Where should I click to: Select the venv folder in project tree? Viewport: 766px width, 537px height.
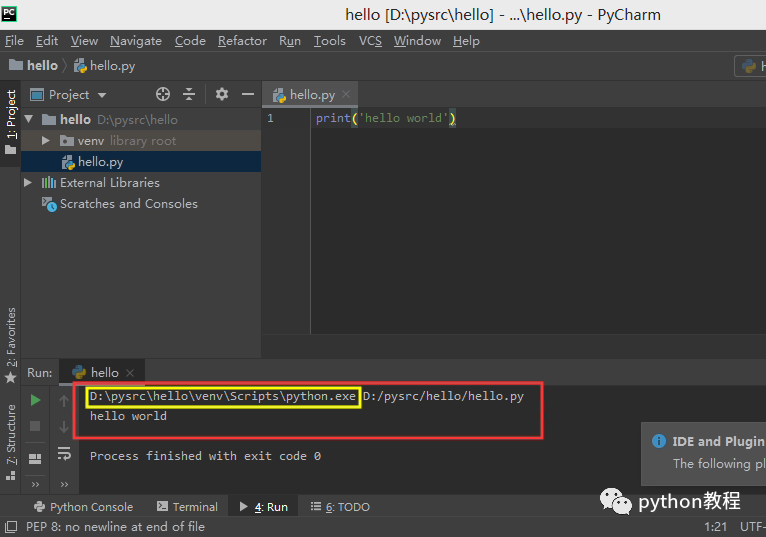coord(141,141)
